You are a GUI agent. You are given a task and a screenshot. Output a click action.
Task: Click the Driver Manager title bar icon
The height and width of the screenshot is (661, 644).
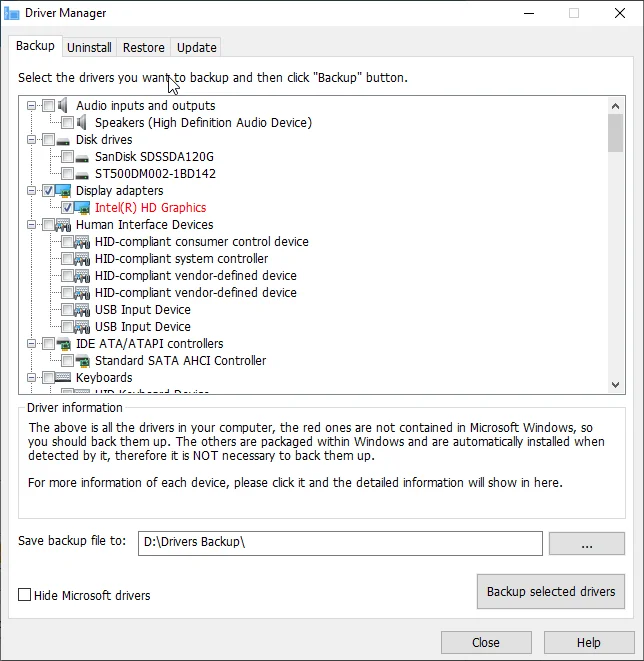point(11,13)
